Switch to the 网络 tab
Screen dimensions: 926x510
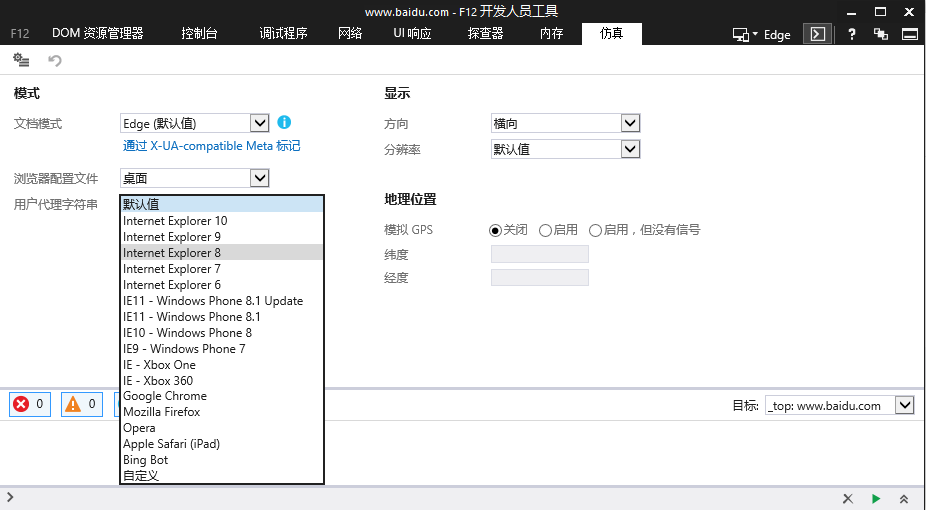click(350, 34)
